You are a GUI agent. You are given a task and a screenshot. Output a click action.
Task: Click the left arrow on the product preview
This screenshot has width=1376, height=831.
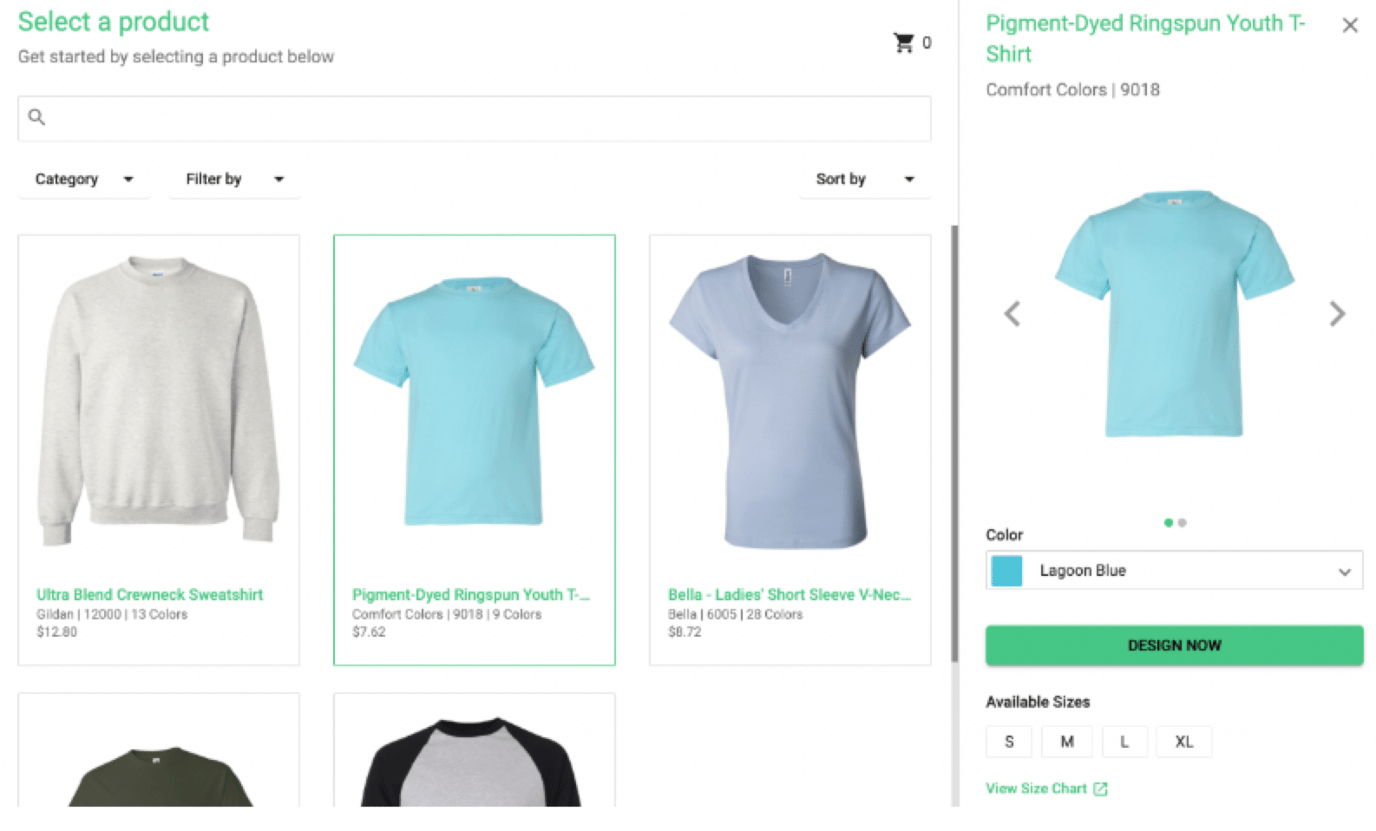[x=1011, y=313]
